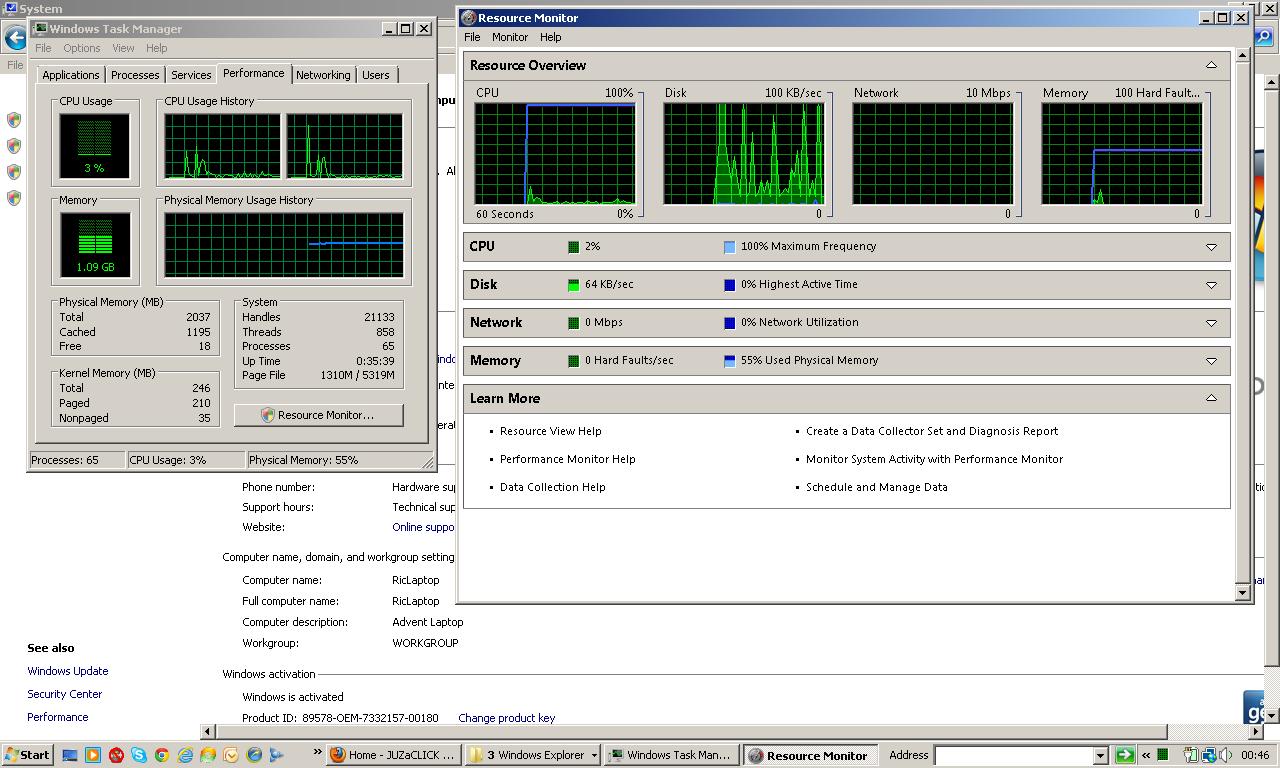Launch Google Chrome from quick launch
Image resolution: width=1280 pixels, height=768 pixels.
[162, 755]
